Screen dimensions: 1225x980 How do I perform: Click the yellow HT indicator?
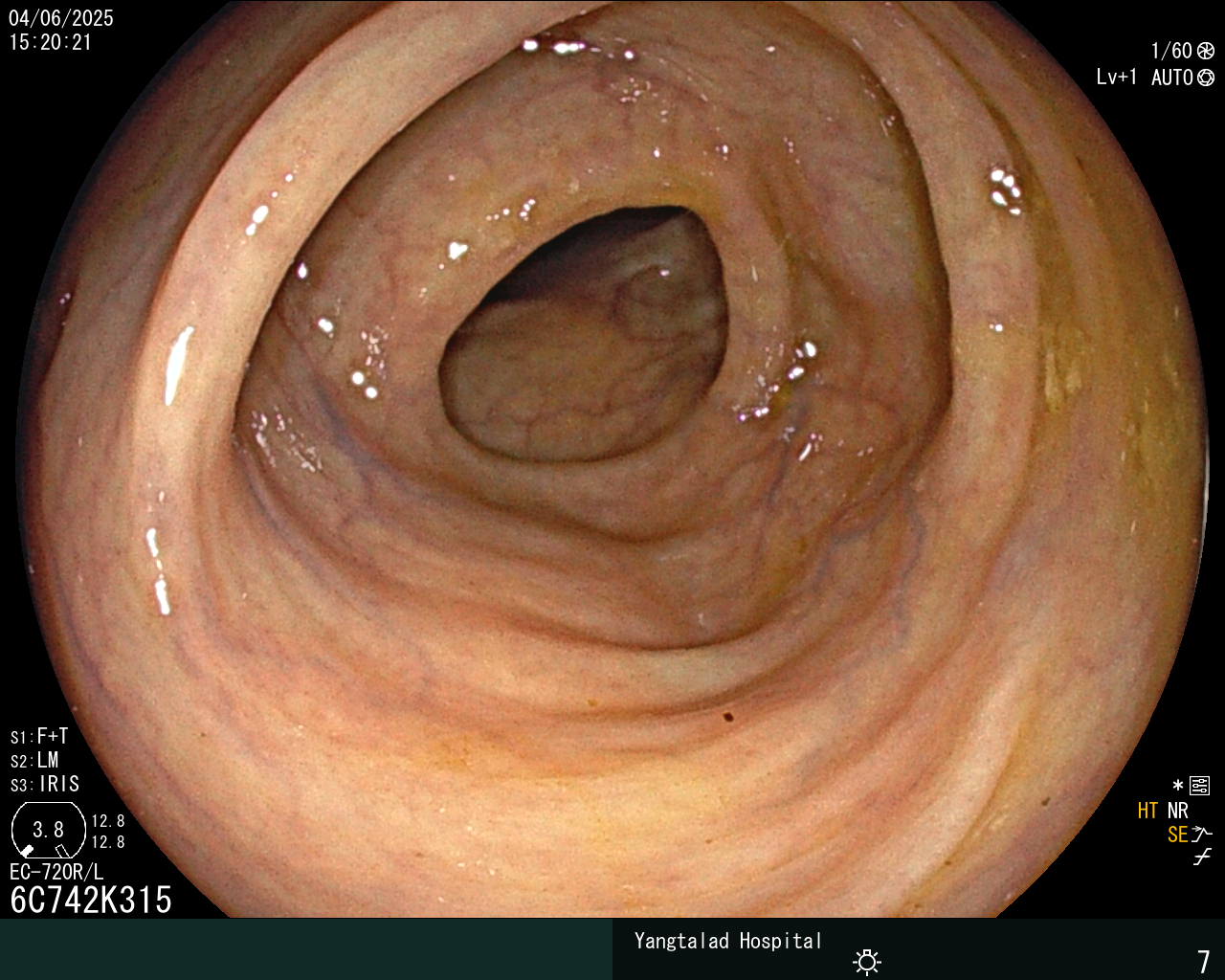[x=1147, y=811]
